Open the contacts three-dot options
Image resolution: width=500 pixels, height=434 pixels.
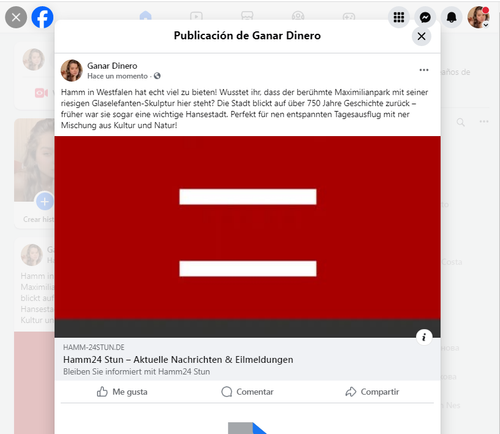click(484, 121)
